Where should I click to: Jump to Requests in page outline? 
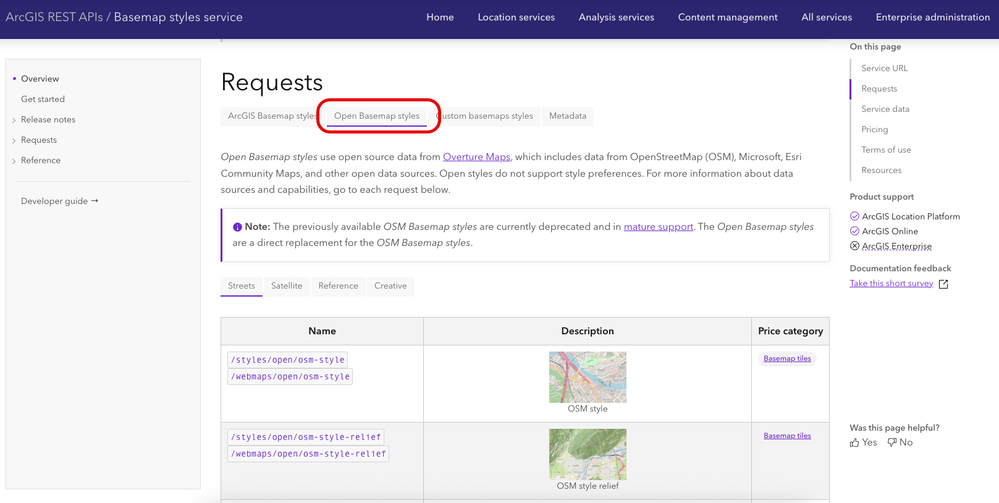(879, 89)
